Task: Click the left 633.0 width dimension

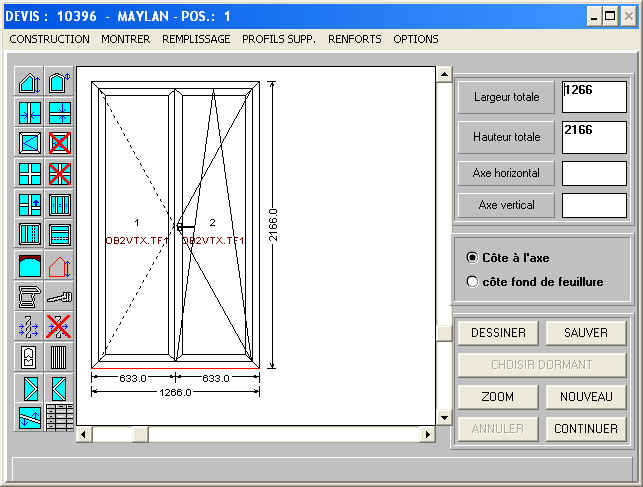Action: point(133,378)
